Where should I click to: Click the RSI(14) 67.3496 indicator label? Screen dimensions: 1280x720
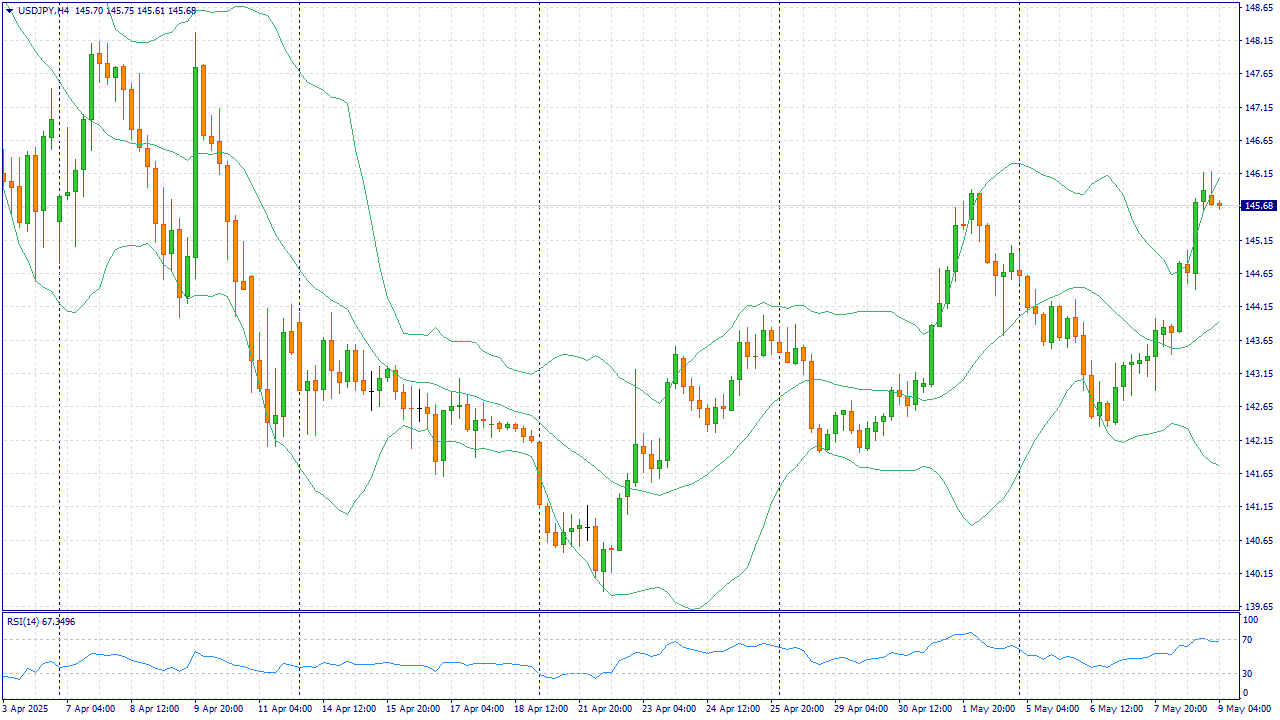click(41, 622)
